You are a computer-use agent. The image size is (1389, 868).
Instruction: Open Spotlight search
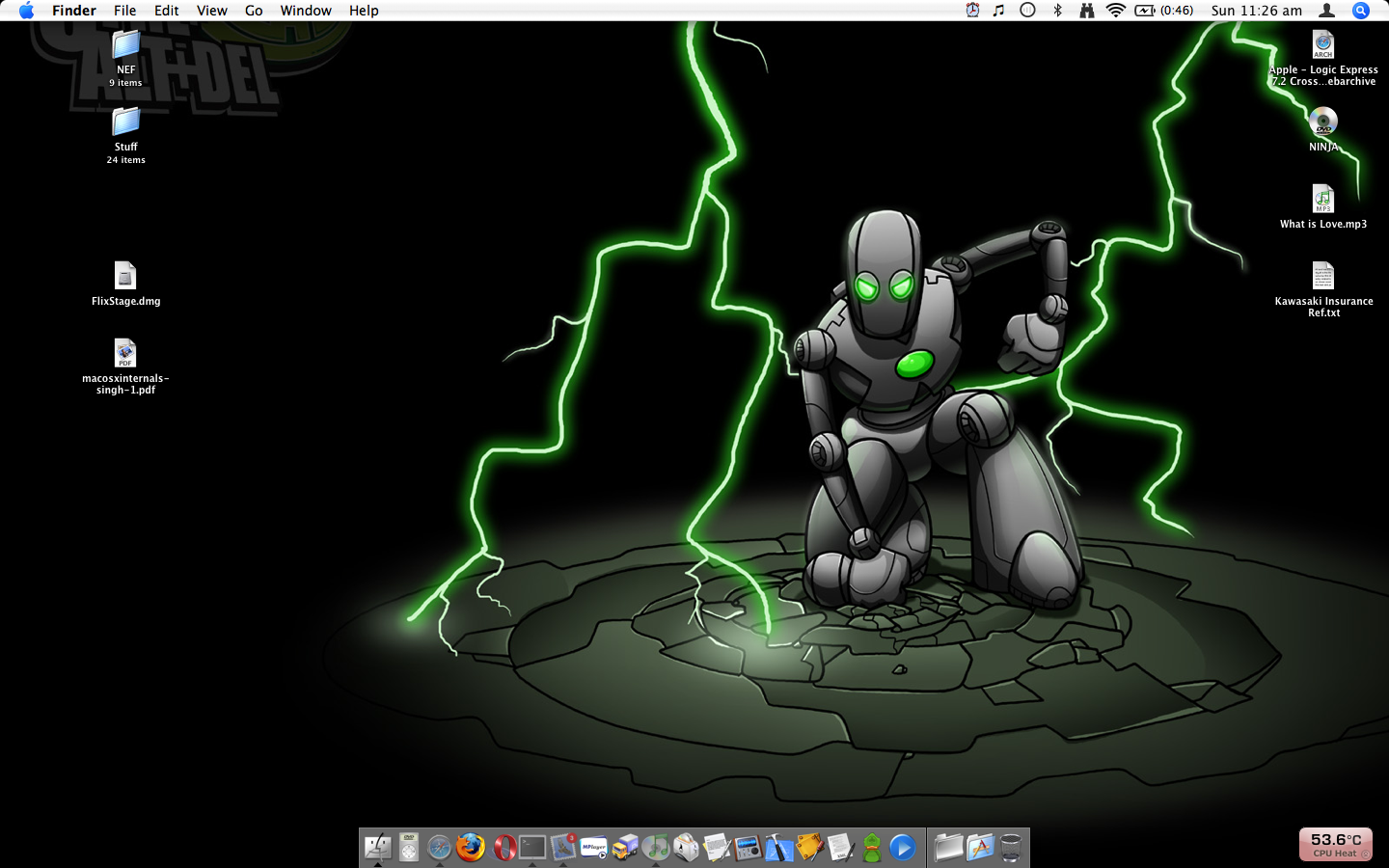(1361, 11)
